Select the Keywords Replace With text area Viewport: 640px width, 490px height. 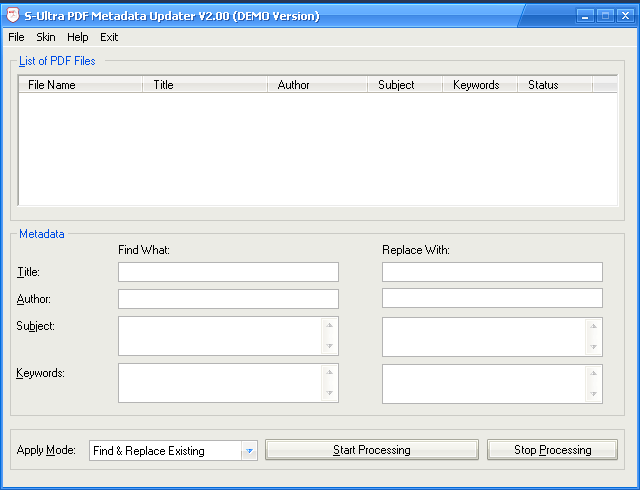click(484, 383)
